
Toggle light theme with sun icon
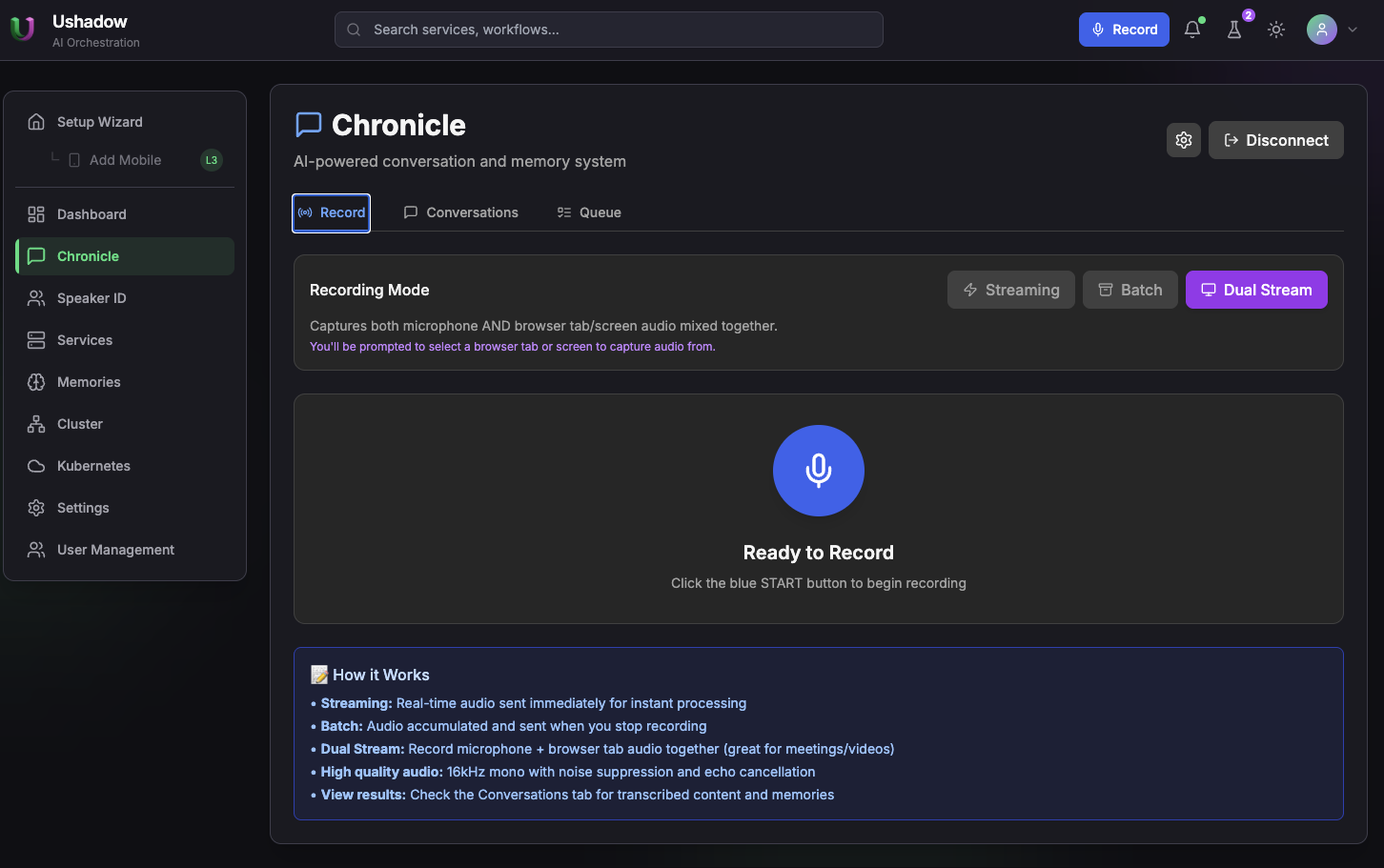tap(1276, 30)
